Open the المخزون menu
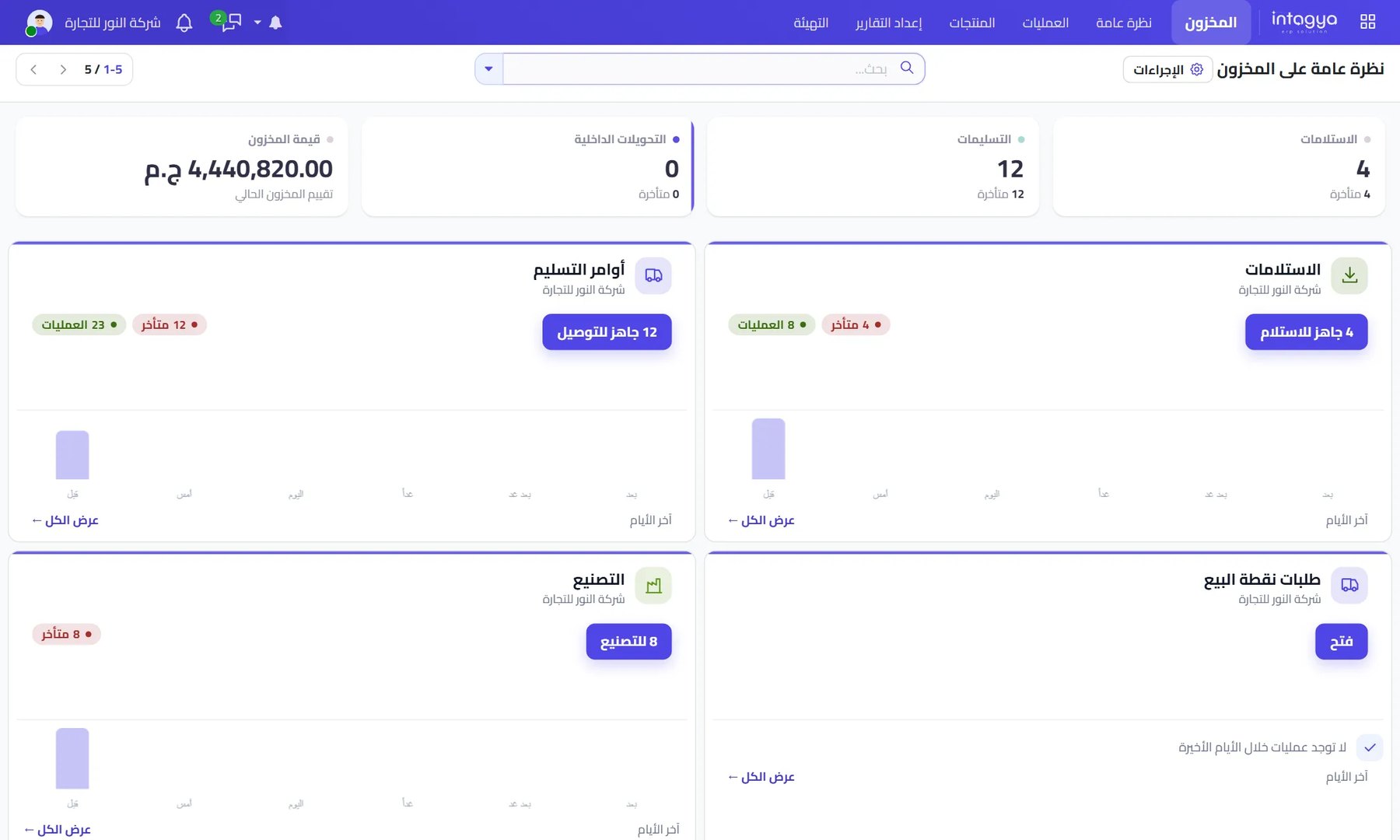The width and height of the screenshot is (1400, 840). tap(1210, 23)
